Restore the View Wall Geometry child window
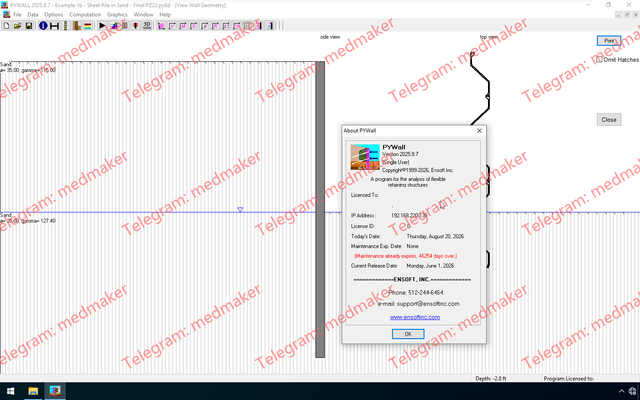Image resolution: width=640 pixels, height=400 pixels. (x=627, y=15)
